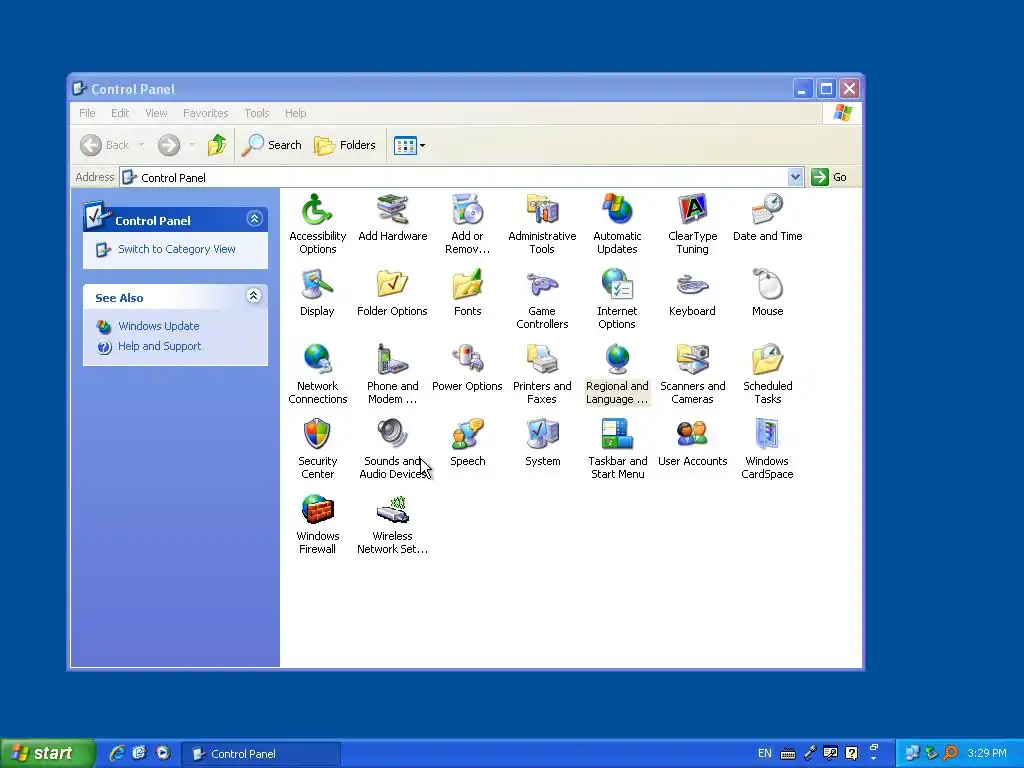
Task: Open Accessibility Options applet
Action: click(x=317, y=223)
